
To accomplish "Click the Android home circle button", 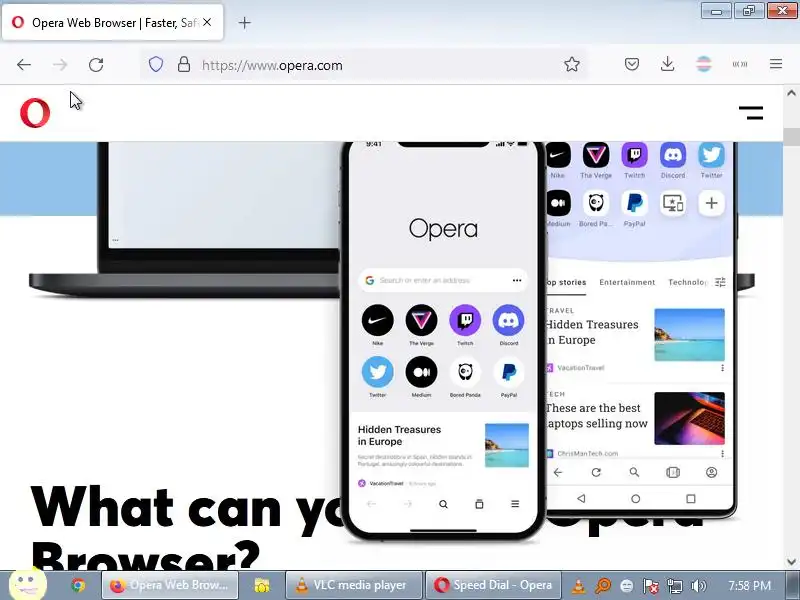I will pos(635,498).
